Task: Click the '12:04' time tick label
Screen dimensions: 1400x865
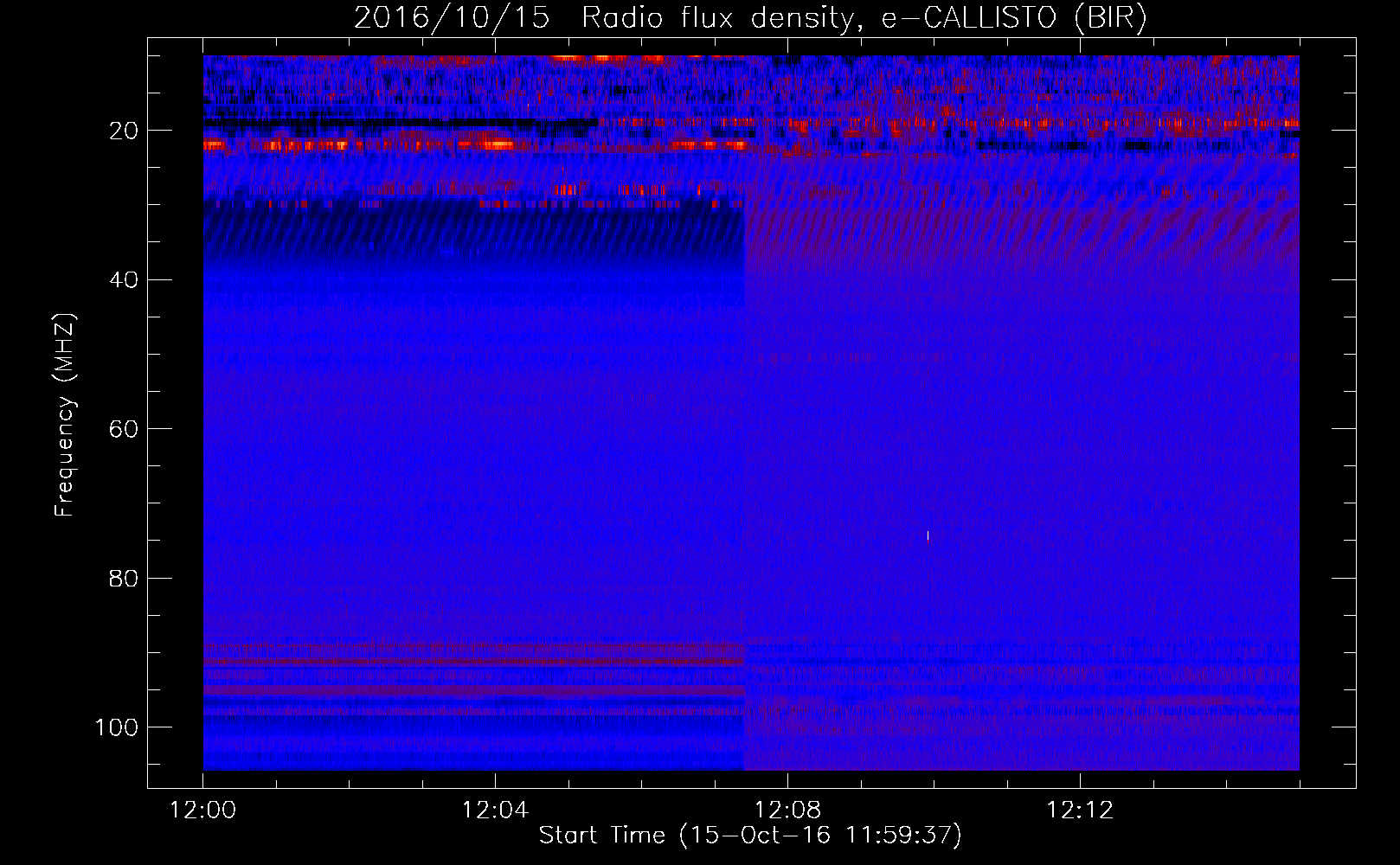Action: (x=495, y=811)
